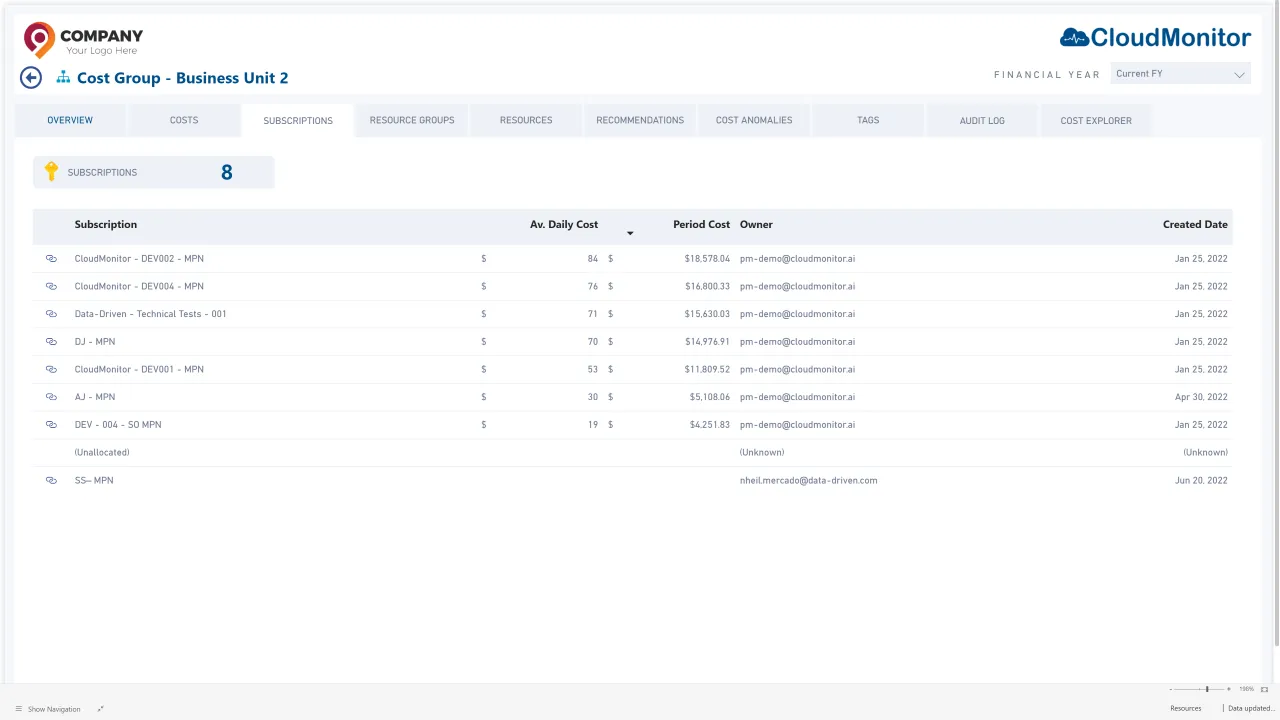Click period cost $4,251.83
Viewport: 1280px width, 720px height.
[x=710, y=425]
